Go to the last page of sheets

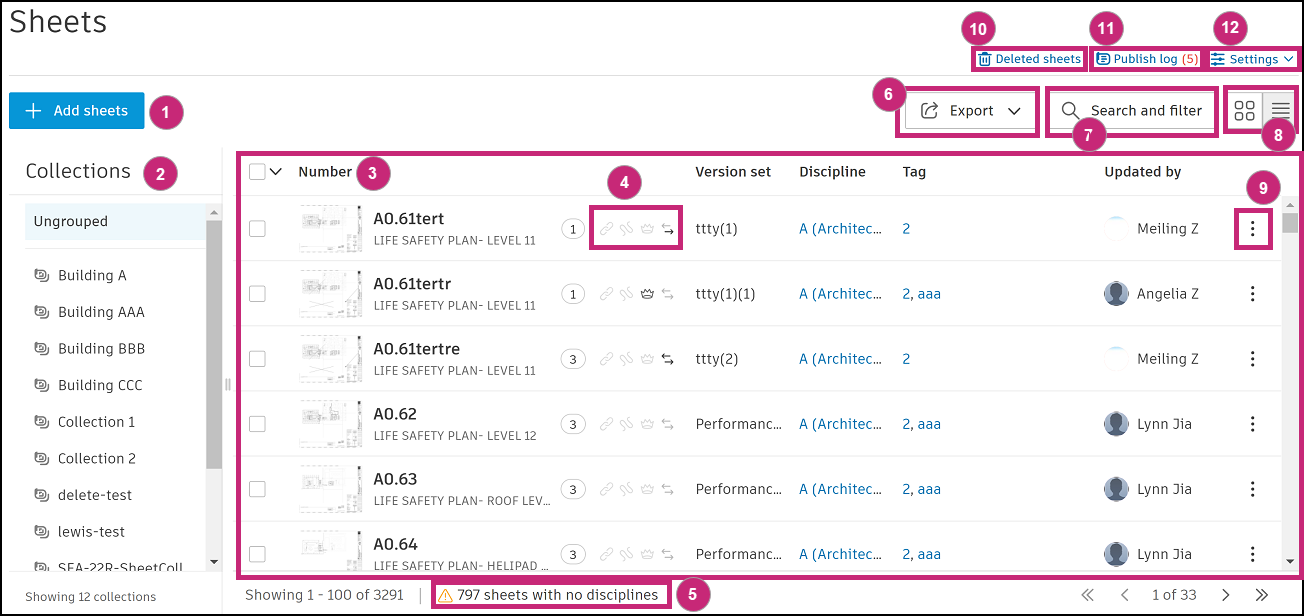[x=1261, y=595]
